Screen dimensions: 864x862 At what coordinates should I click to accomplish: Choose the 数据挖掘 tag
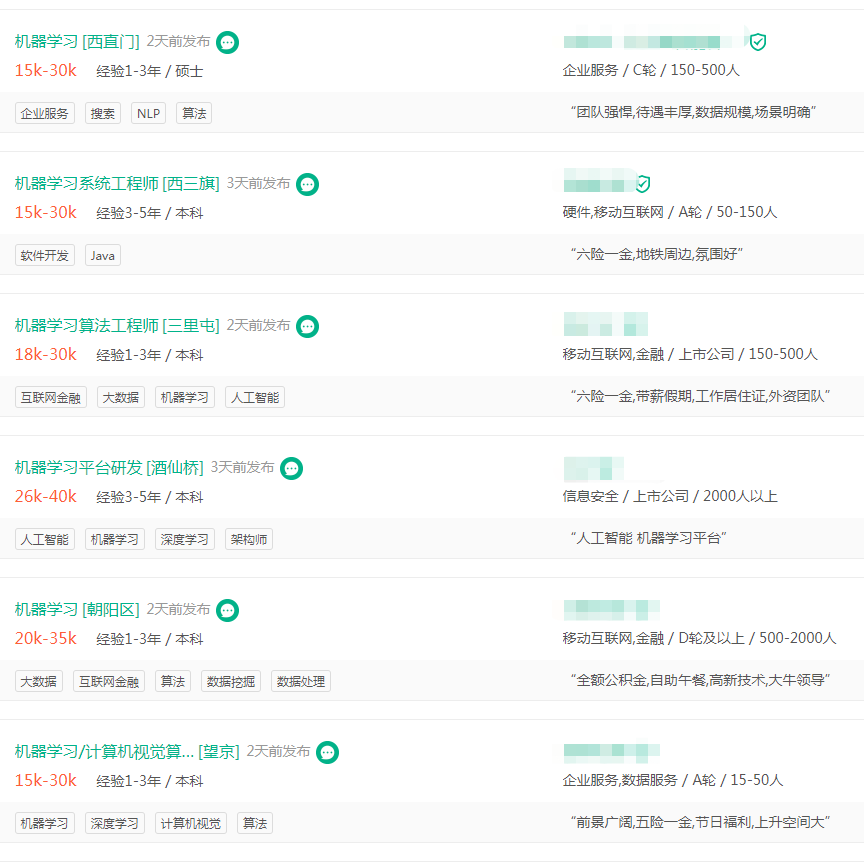231,681
